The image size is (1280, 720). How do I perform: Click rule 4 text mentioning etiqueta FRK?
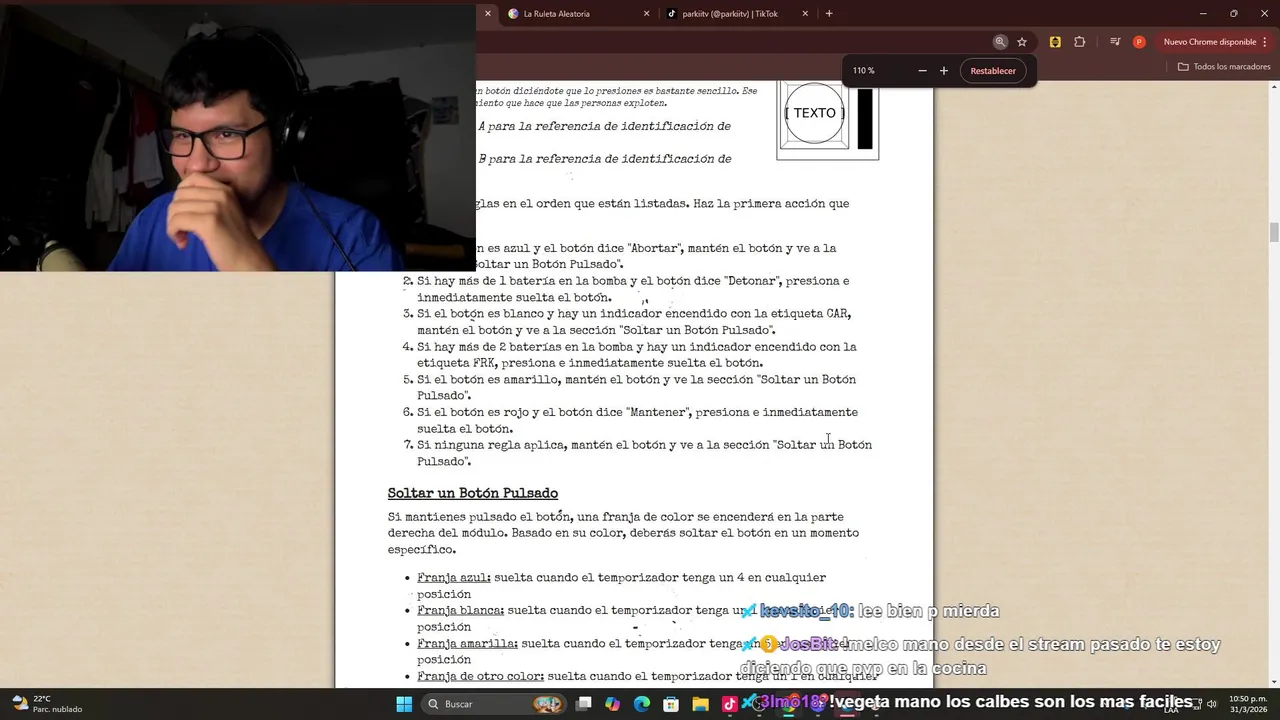point(637,355)
